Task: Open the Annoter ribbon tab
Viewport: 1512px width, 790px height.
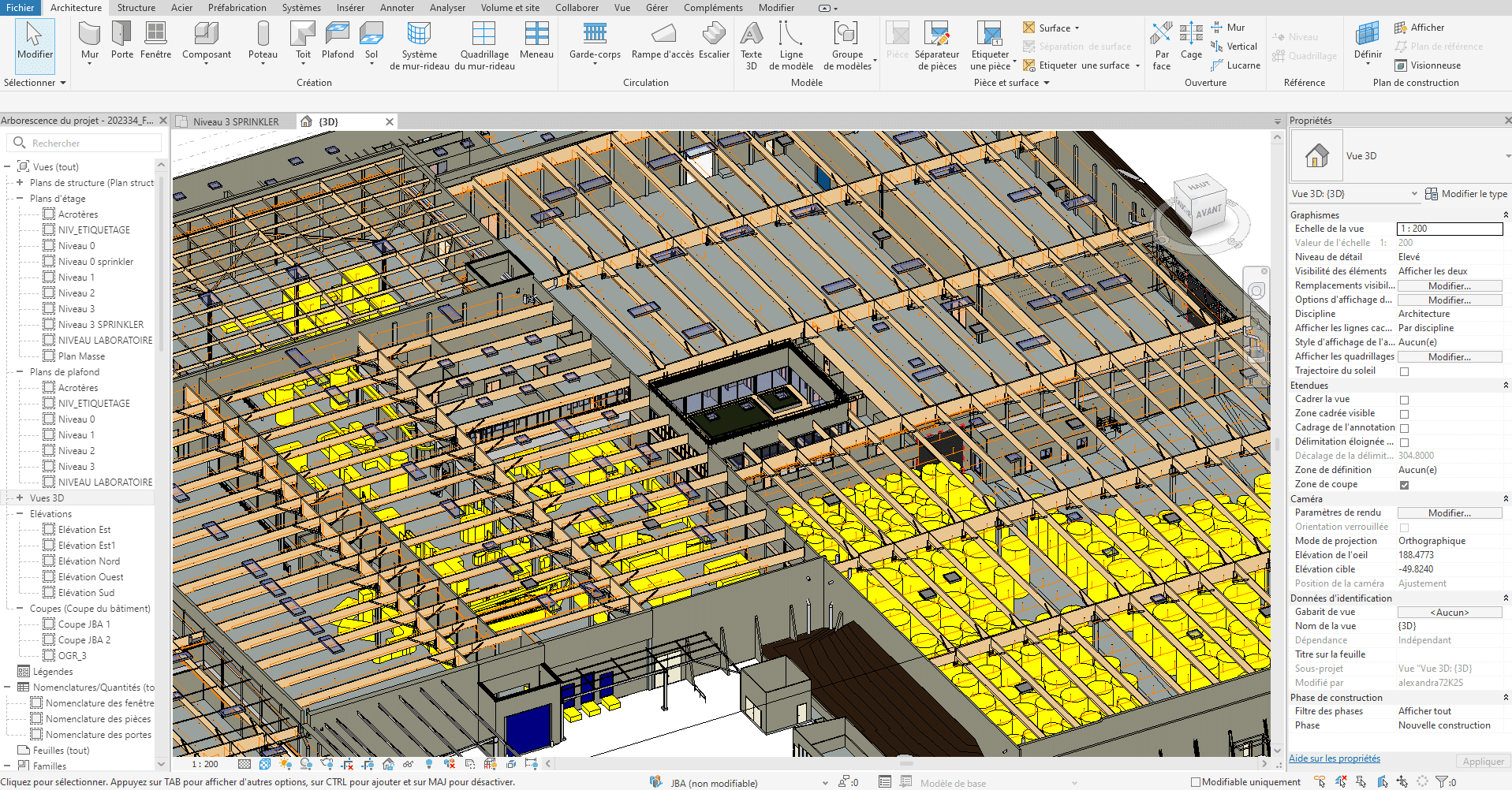Action: (397, 8)
